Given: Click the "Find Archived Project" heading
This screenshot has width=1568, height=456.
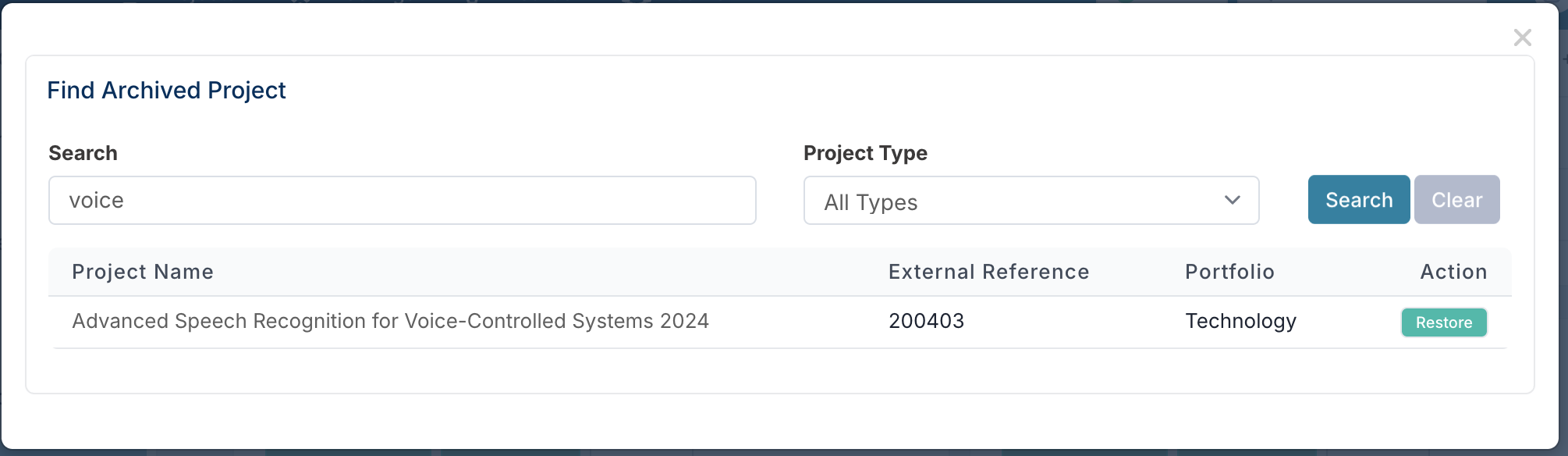Looking at the screenshot, I should [x=166, y=91].
